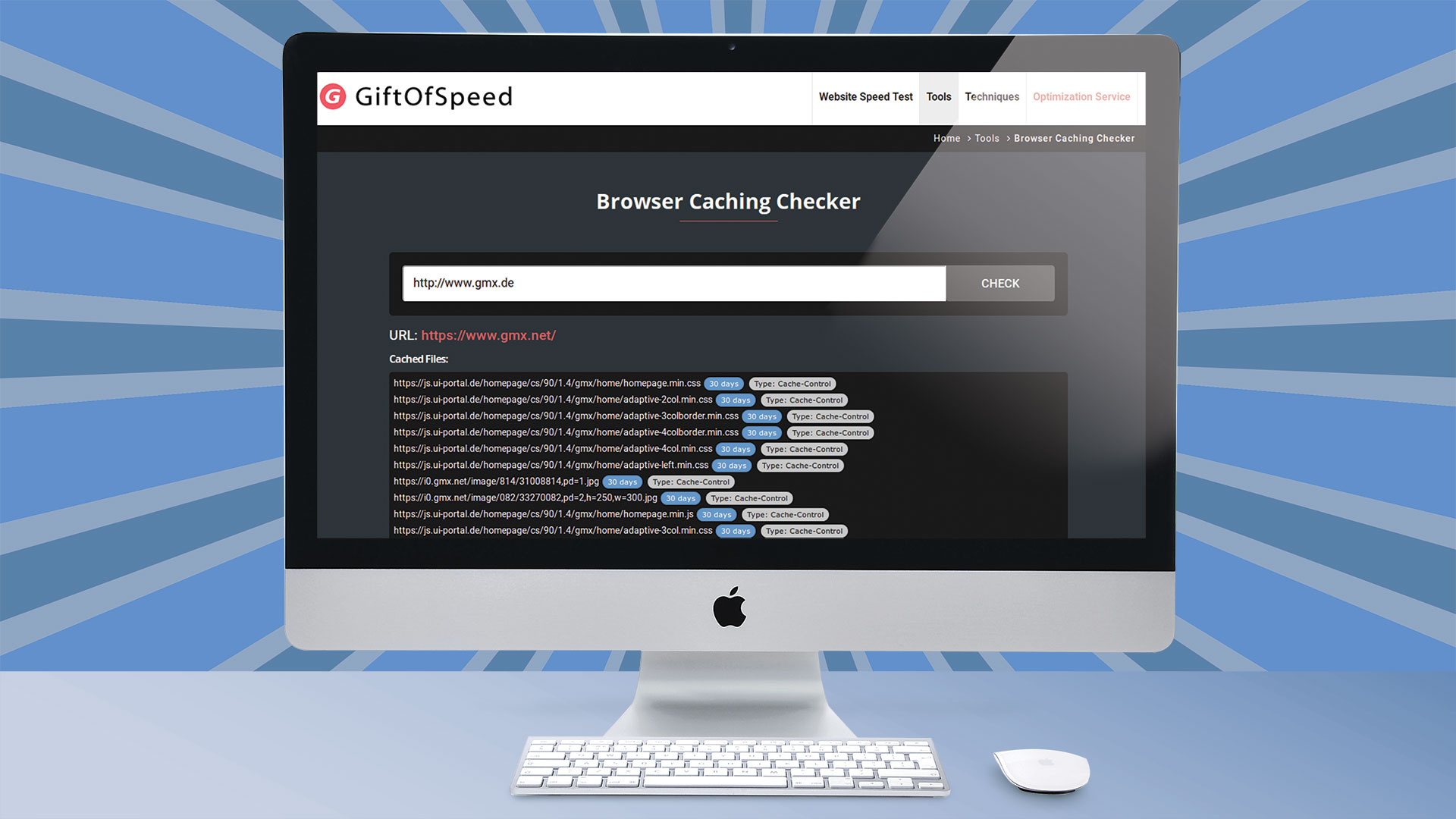Click the GiftOfSpeed logo icon
Image resolution: width=1456 pixels, height=819 pixels.
point(334,97)
